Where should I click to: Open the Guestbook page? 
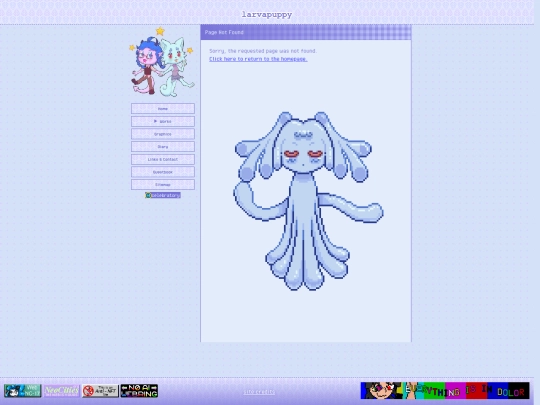pyautogui.click(x=163, y=172)
